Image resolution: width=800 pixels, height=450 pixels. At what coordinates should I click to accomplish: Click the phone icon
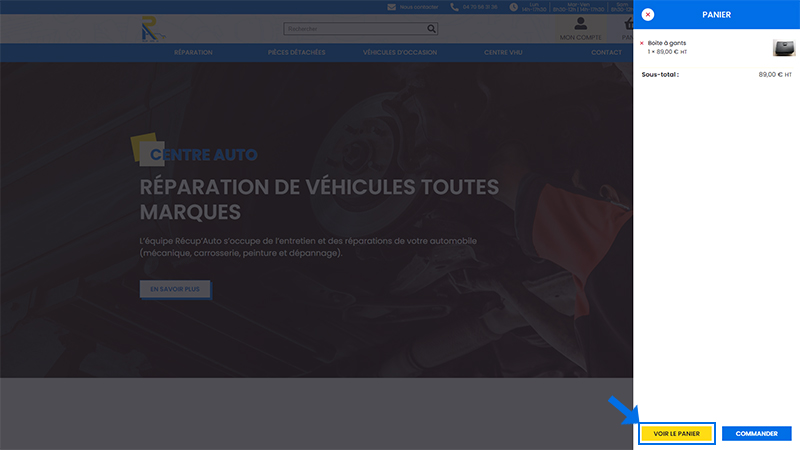(454, 7)
